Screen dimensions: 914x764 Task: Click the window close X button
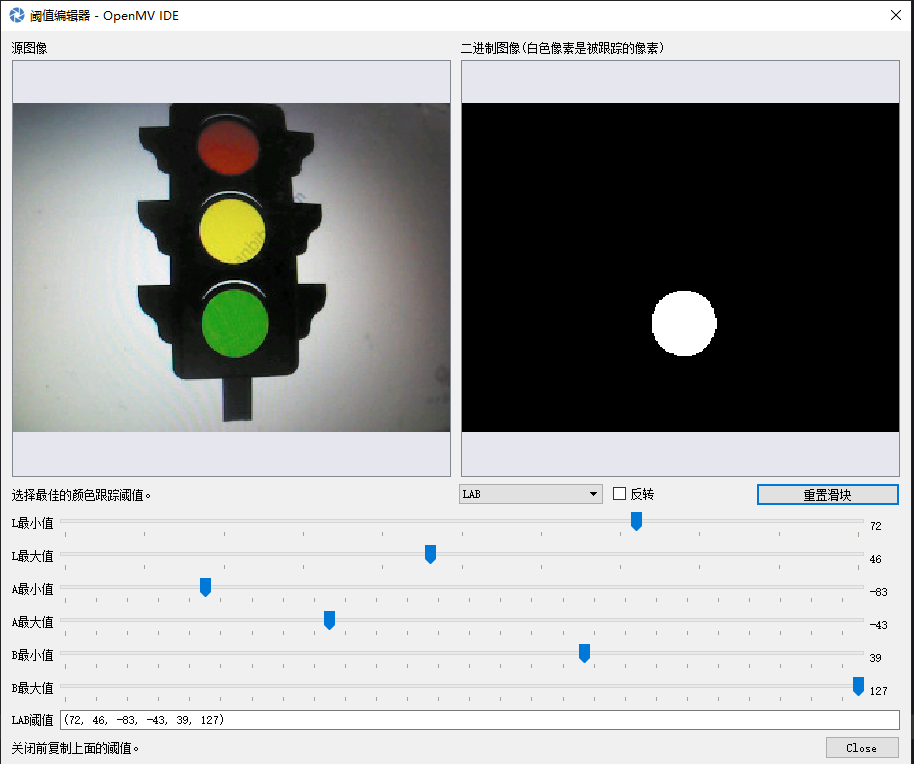897,15
